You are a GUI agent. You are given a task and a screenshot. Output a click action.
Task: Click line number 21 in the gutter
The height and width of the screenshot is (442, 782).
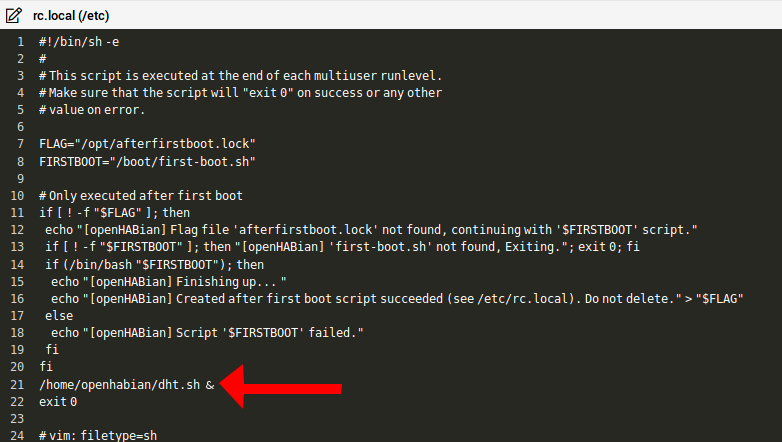(x=17, y=384)
